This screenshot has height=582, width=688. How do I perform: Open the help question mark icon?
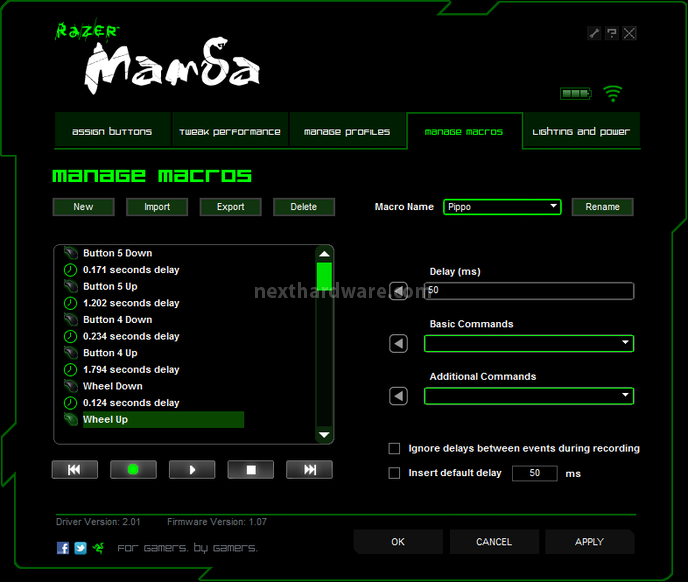click(x=612, y=33)
